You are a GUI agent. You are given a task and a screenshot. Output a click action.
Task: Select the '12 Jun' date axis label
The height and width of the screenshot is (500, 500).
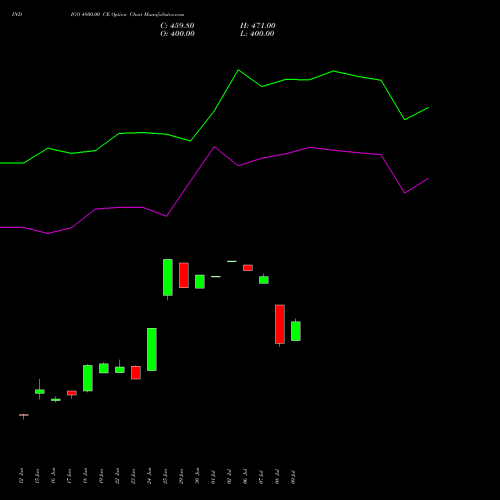pyautogui.click(x=21, y=476)
